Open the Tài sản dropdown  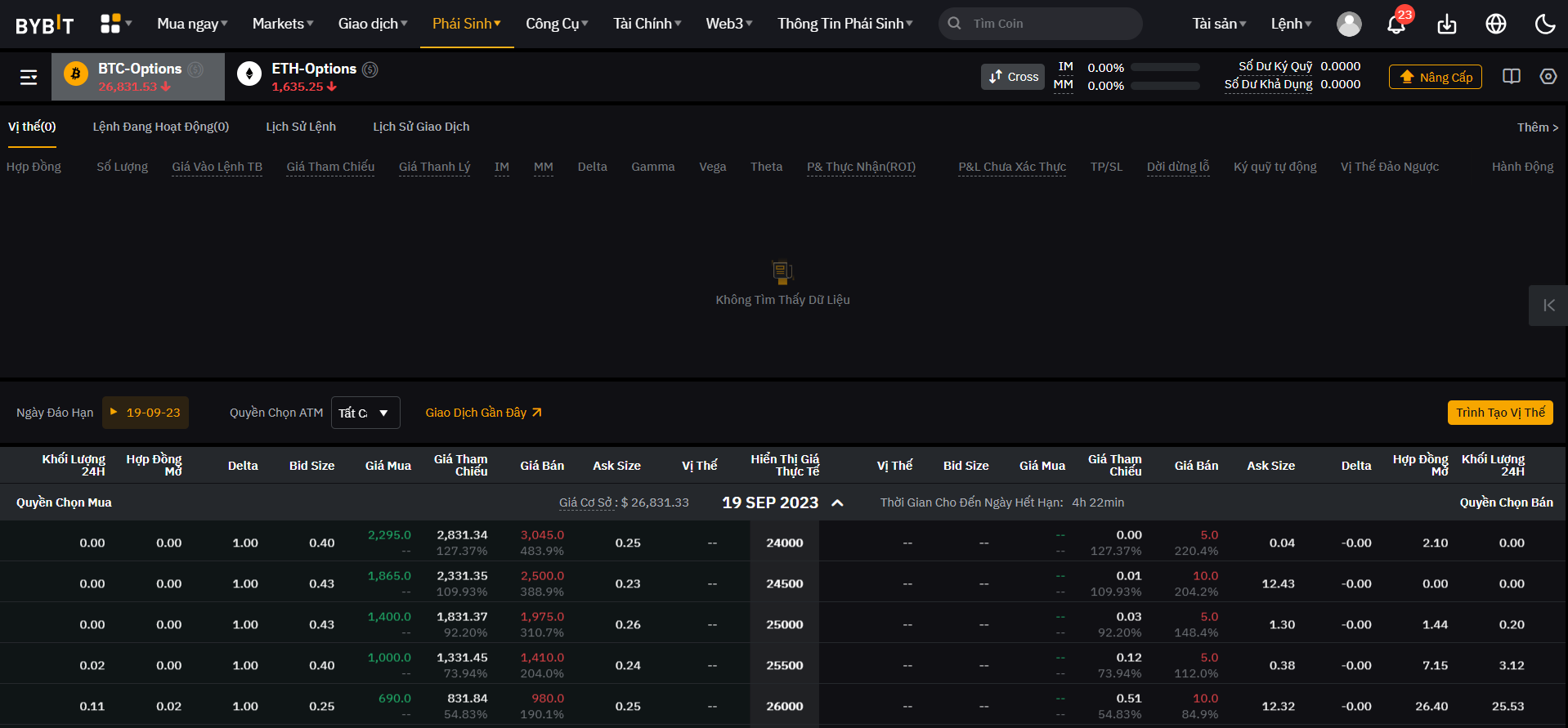[x=1219, y=24]
